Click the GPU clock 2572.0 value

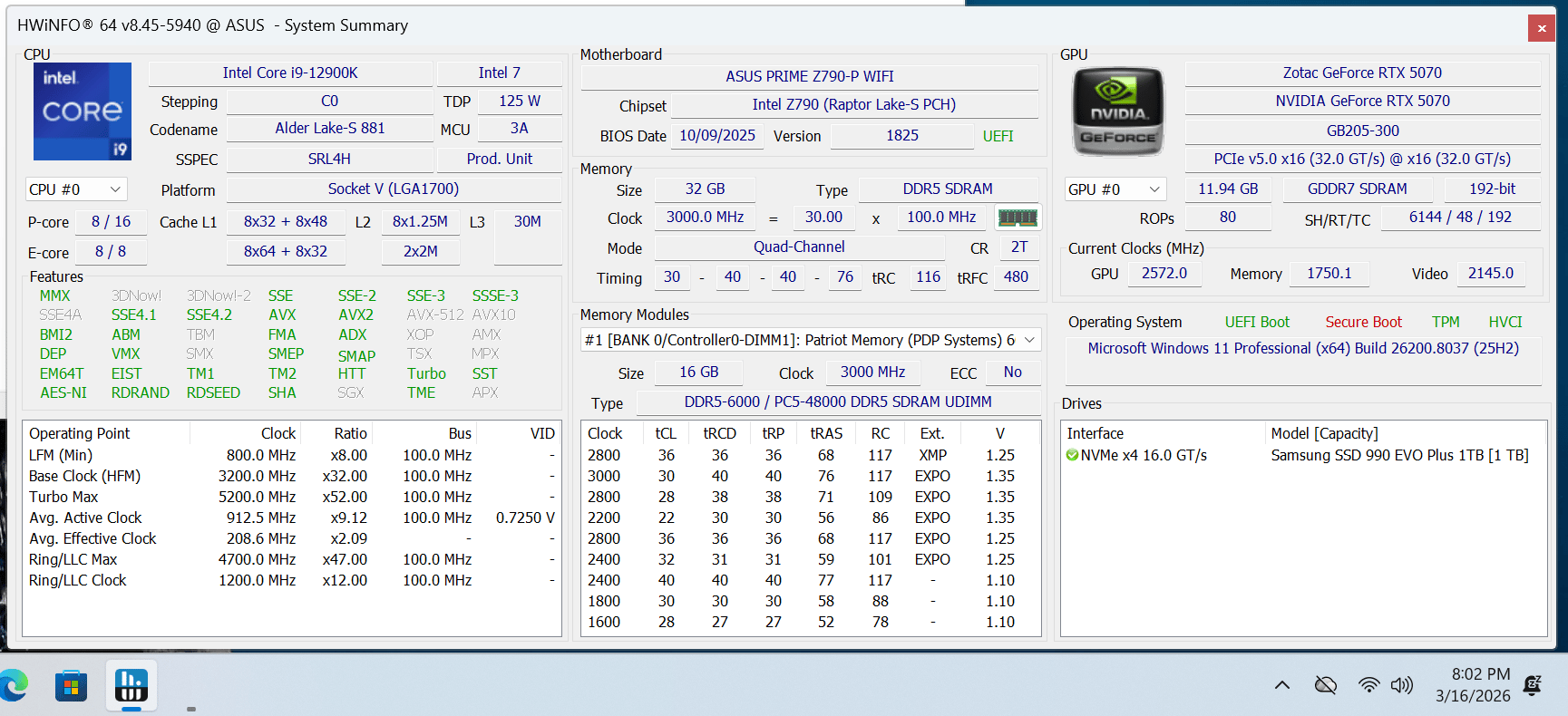pos(1164,273)
